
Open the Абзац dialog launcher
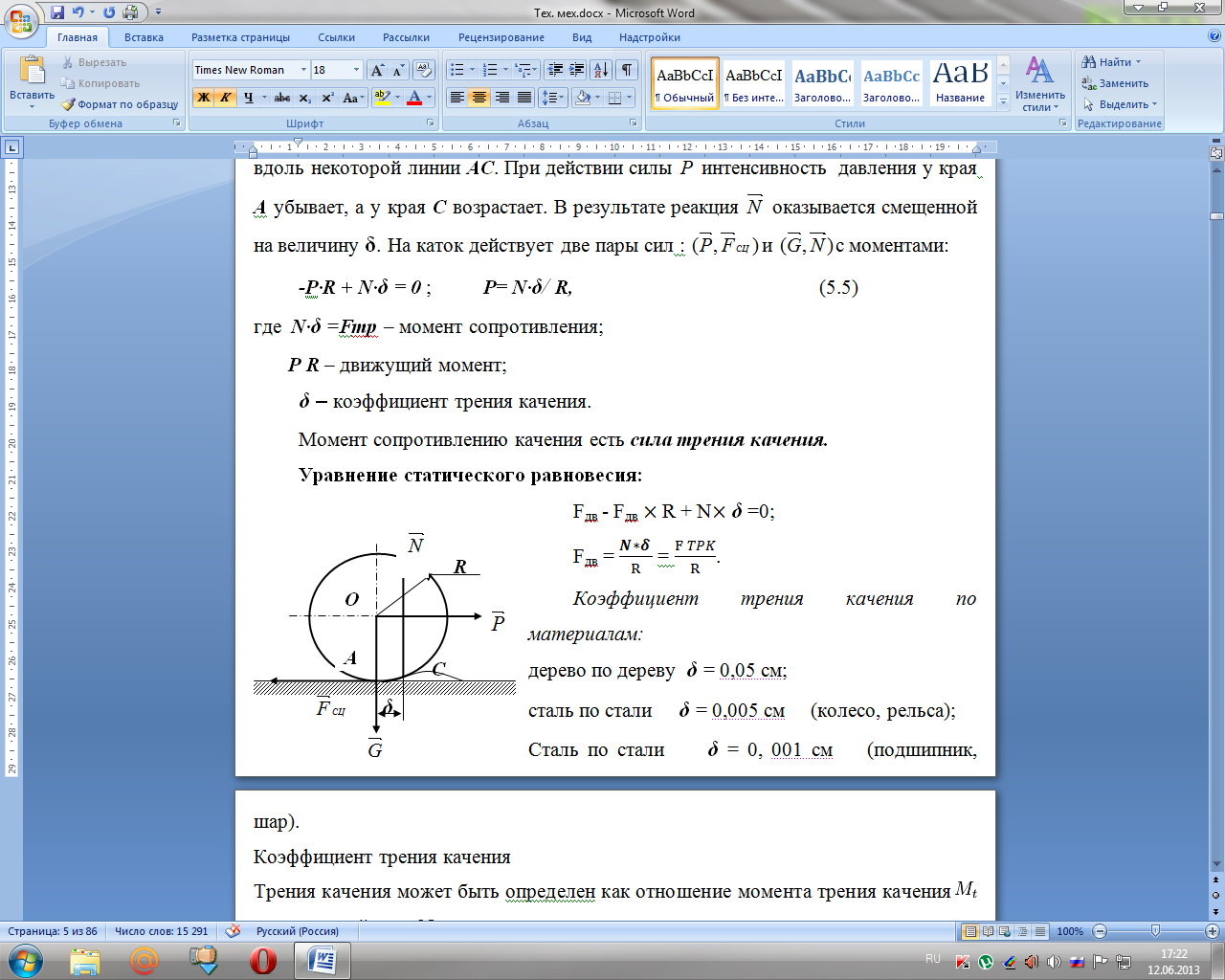(634, 123)
